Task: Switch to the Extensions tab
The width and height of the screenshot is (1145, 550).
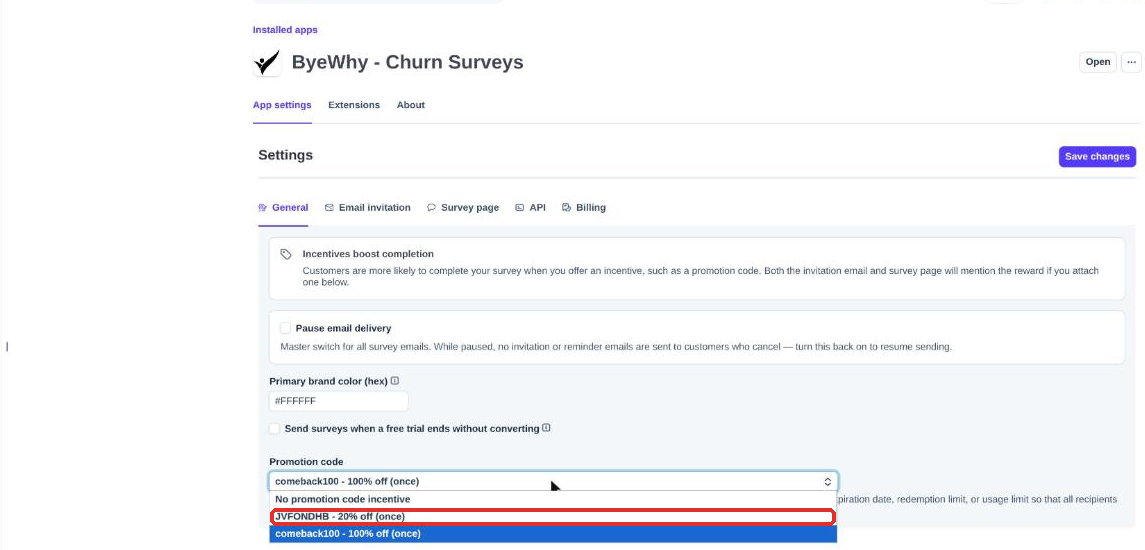Action: point(354,105)
